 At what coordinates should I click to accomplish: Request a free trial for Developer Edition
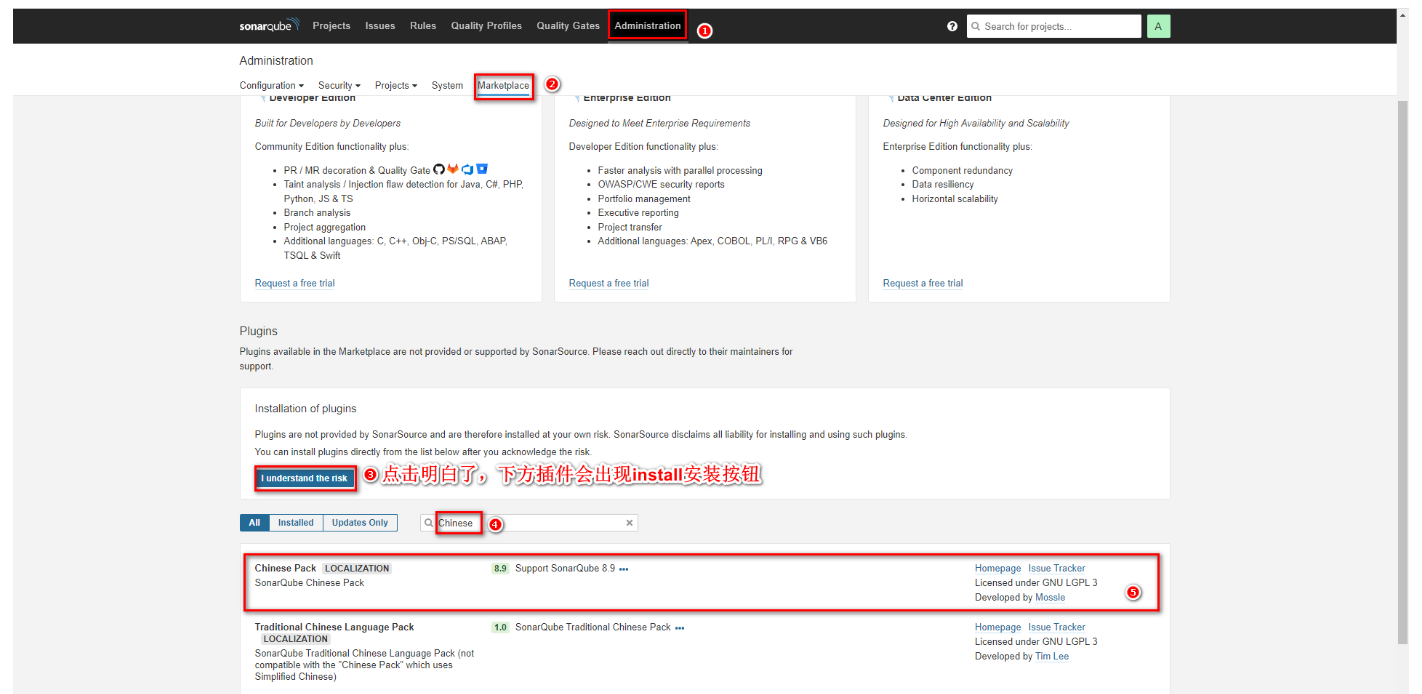[295, 284]
